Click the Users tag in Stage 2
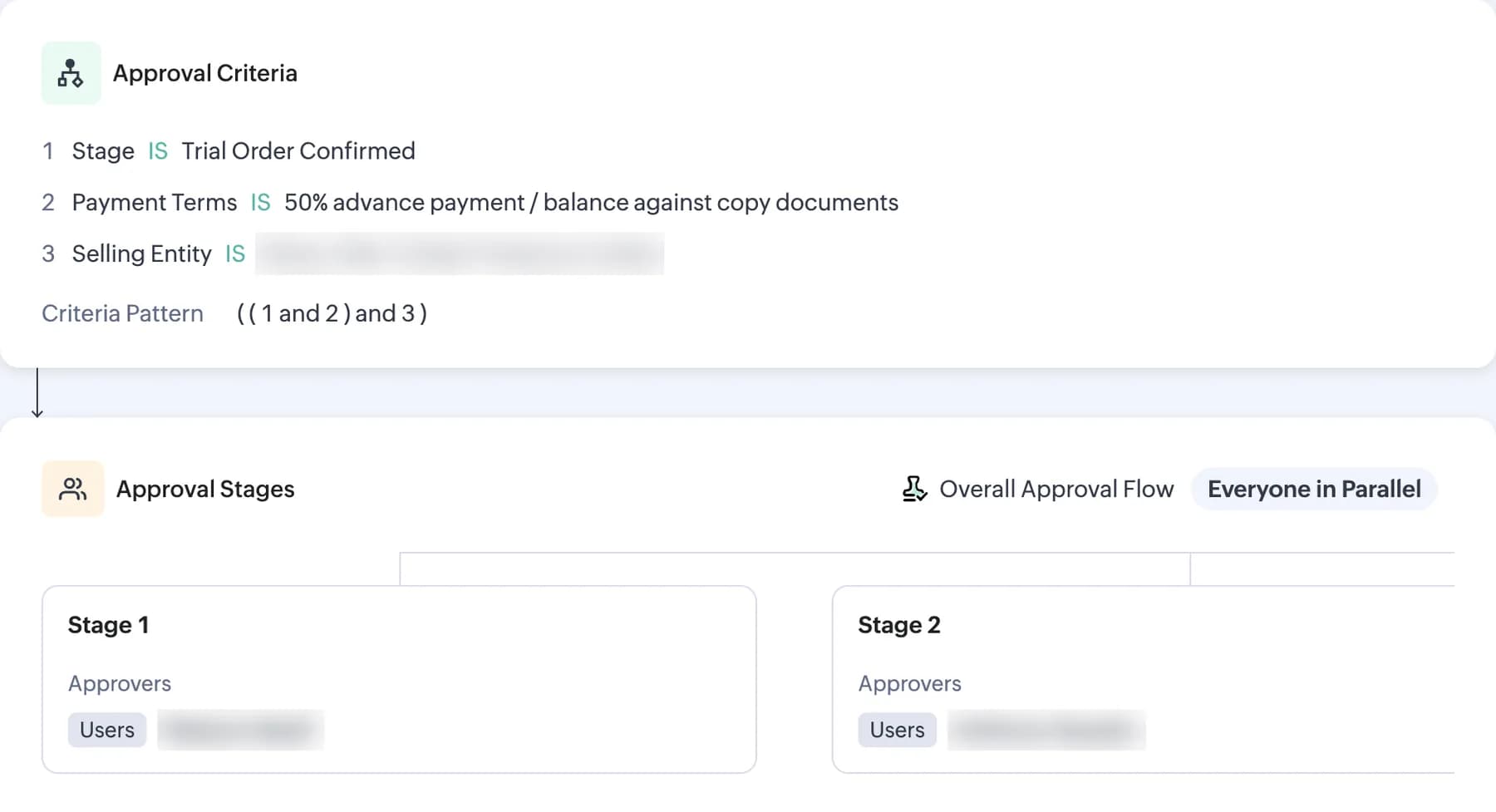 tap(897, 730)
